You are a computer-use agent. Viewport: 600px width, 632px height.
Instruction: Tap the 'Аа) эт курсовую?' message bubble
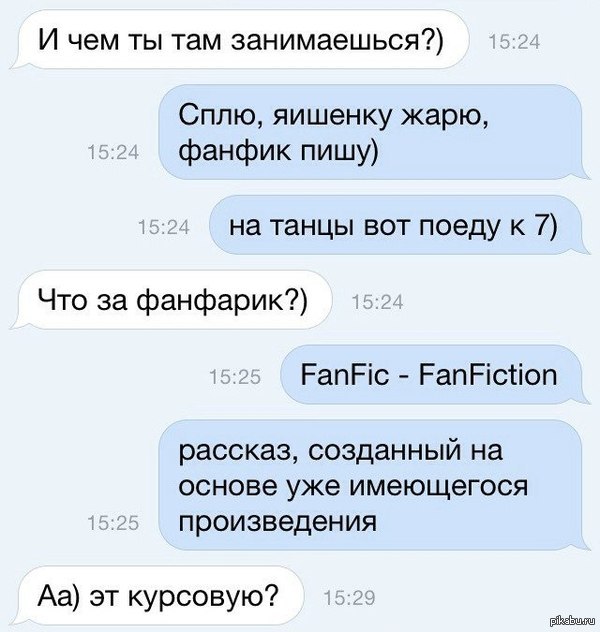[157, 595]
